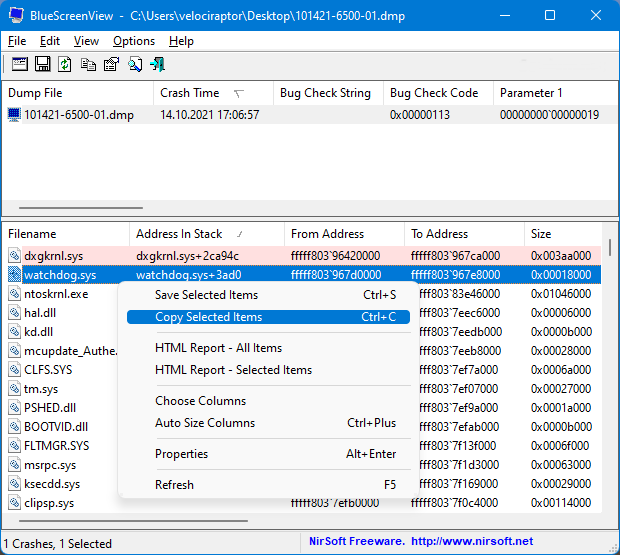The height and width of the screenshot is (555, 620).
Task: Click HTML Report - All Items
Action: point(218,348)
